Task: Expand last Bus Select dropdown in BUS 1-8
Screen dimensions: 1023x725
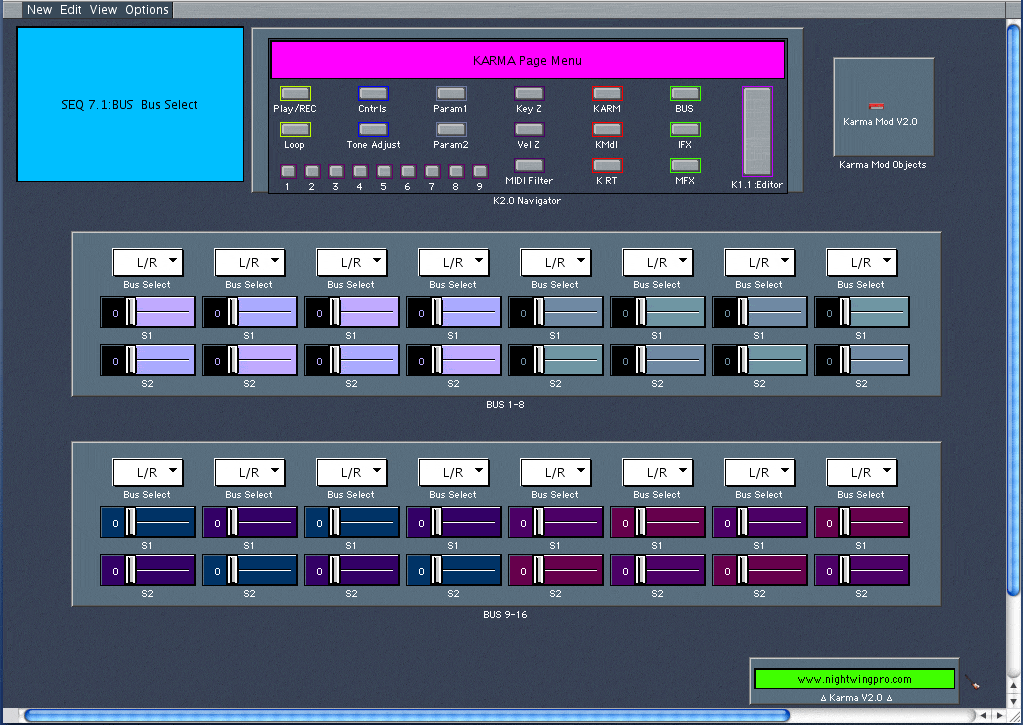Action: click(861, 263)
